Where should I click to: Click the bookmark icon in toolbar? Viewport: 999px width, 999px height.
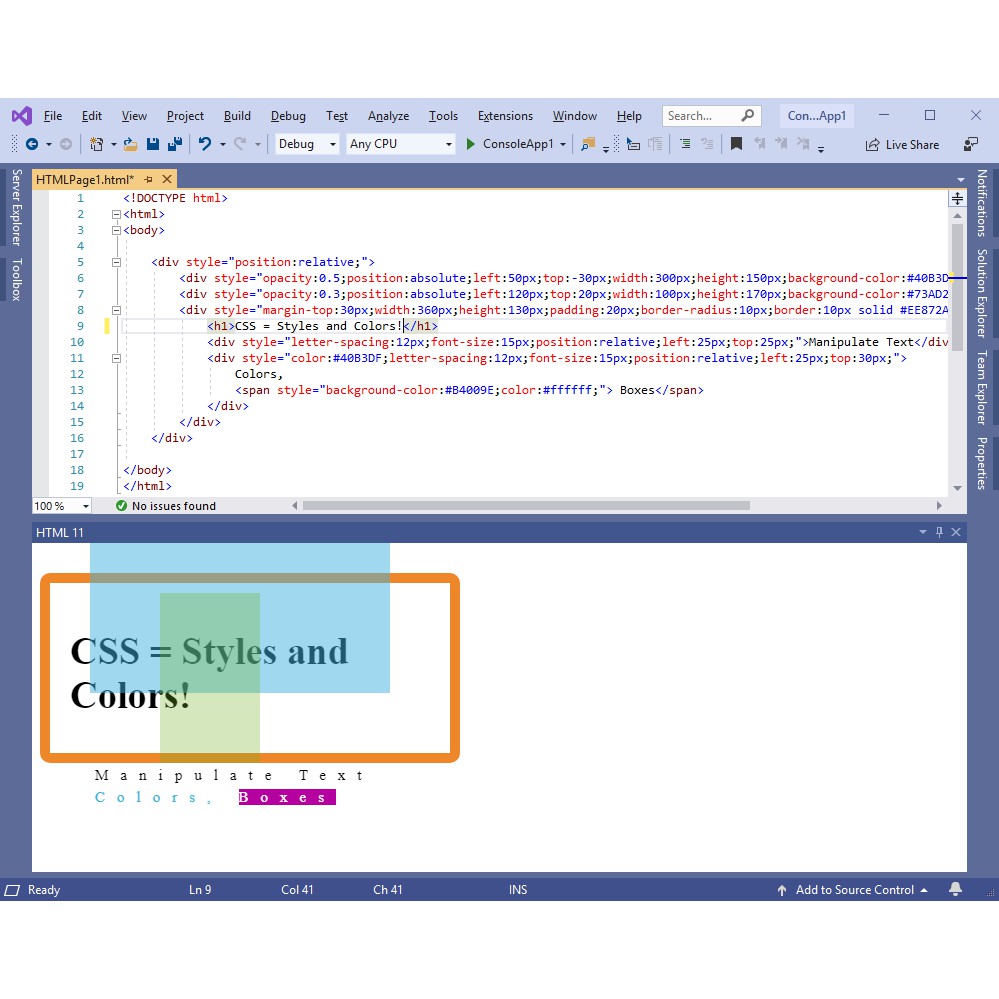(x=736, y=144)
